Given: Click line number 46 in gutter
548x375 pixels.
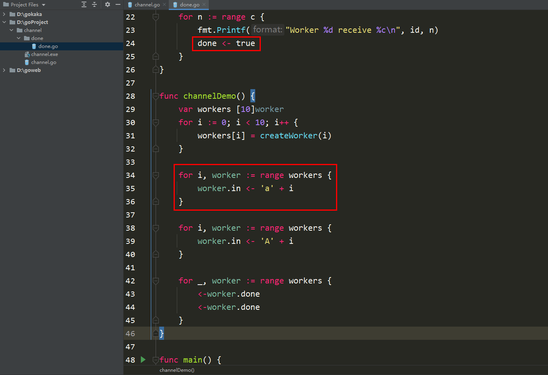Looking at the screenshot, I should tap(130, 333).
